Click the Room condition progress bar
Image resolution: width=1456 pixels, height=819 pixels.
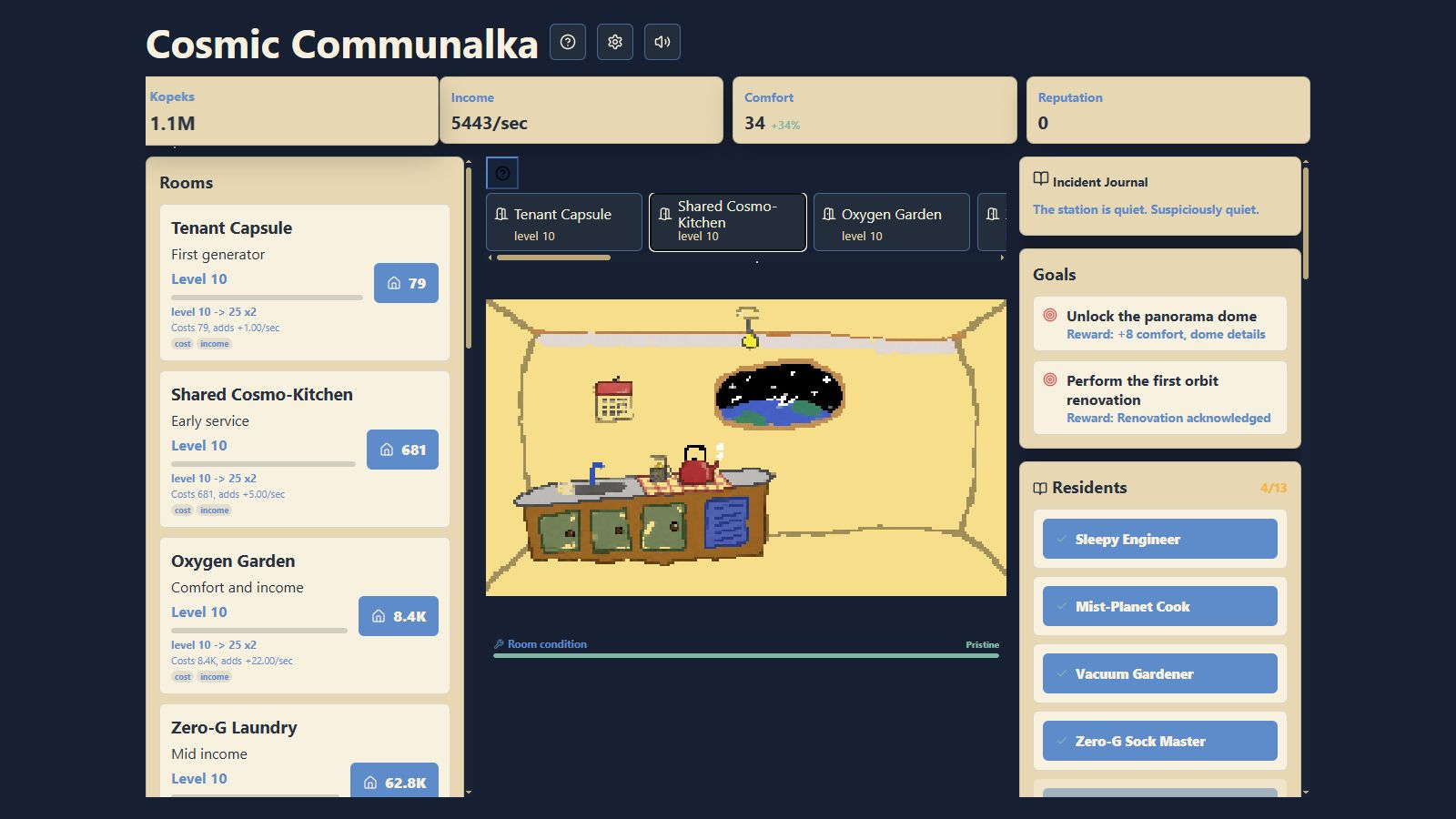(746, 655)
